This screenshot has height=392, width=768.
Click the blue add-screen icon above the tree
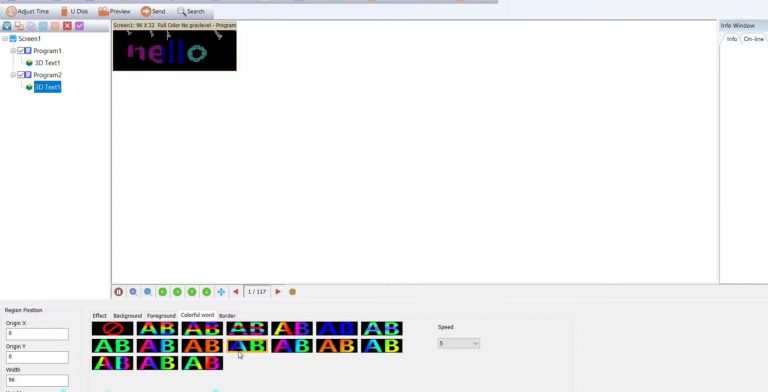tap(7, 26)
